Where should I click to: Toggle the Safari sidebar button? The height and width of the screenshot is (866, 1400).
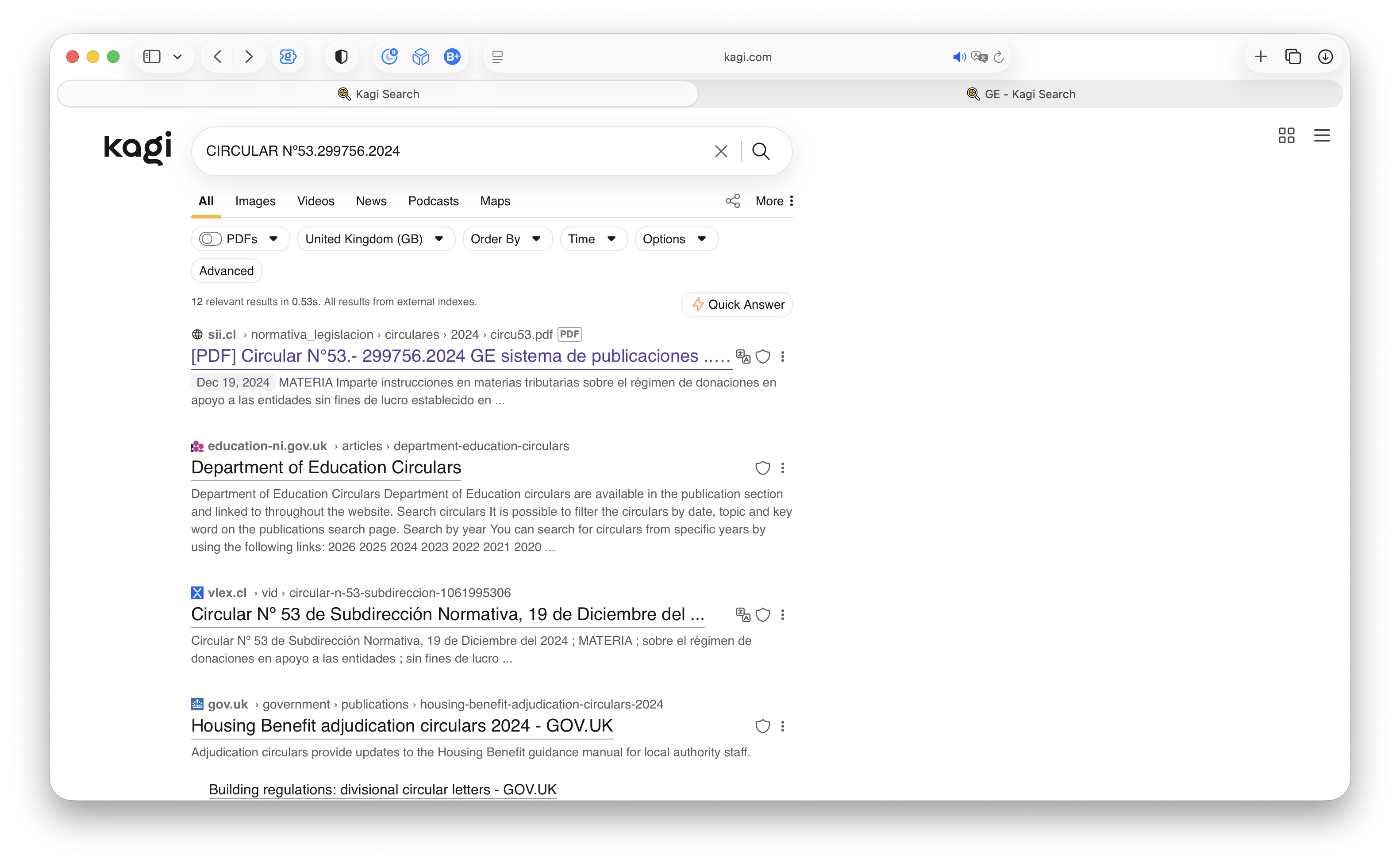[152, 57]
